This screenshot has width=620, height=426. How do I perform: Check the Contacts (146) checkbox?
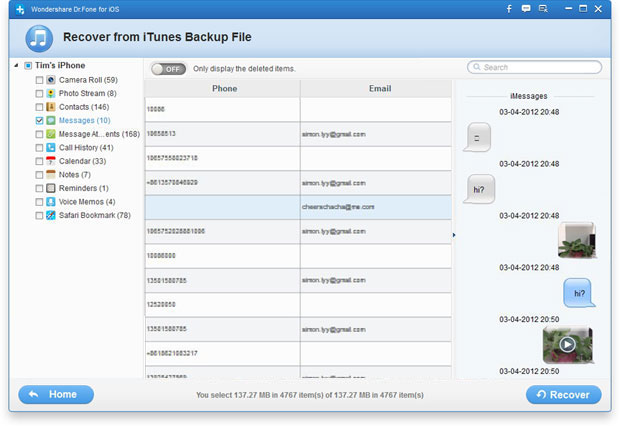click(x=39, y=107)
